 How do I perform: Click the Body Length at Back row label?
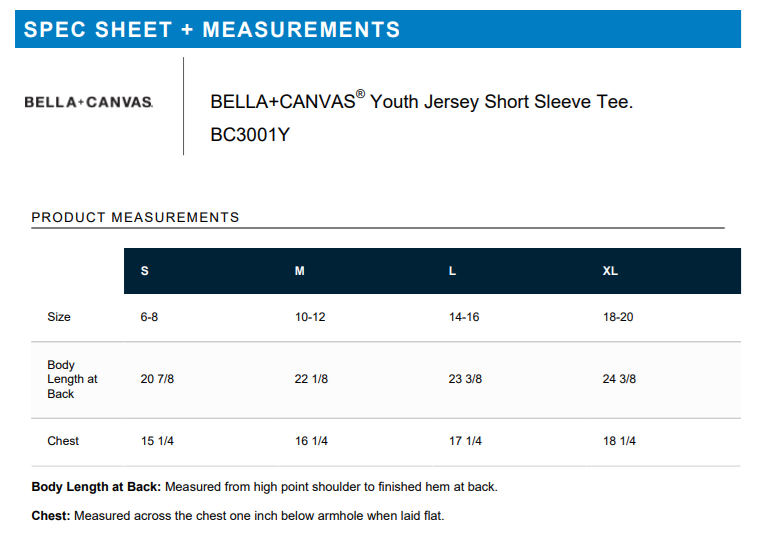[72, 379]
